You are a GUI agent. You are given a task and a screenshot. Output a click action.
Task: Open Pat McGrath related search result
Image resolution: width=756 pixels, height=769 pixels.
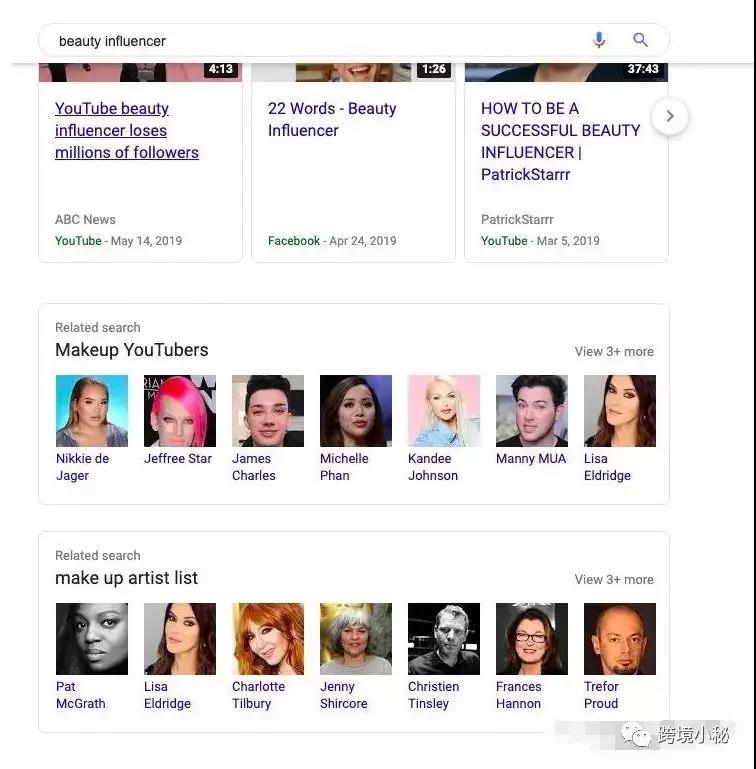92,657
